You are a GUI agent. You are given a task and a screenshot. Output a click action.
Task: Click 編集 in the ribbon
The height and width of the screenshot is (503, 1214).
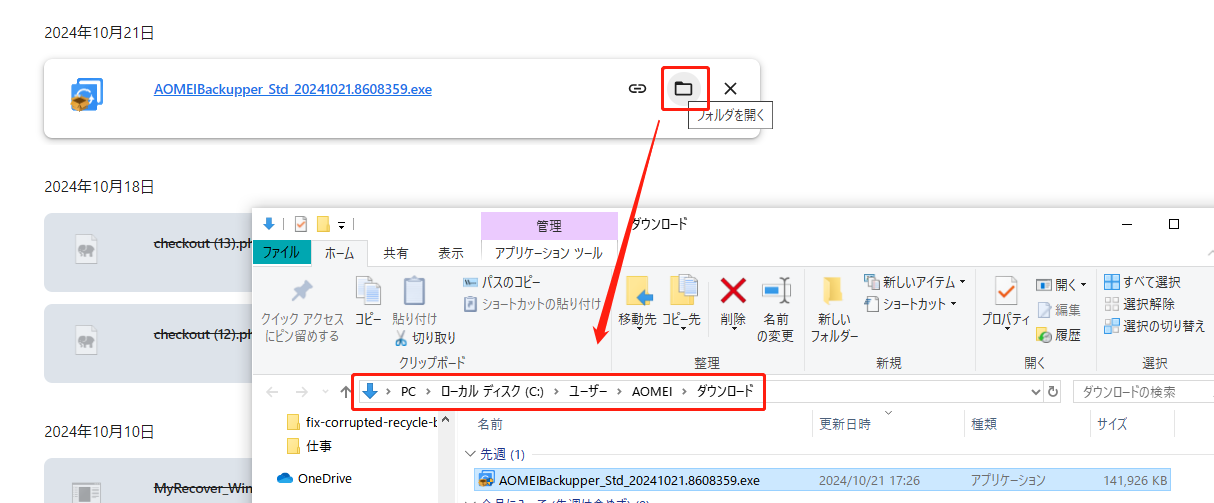click(1059, 310)
